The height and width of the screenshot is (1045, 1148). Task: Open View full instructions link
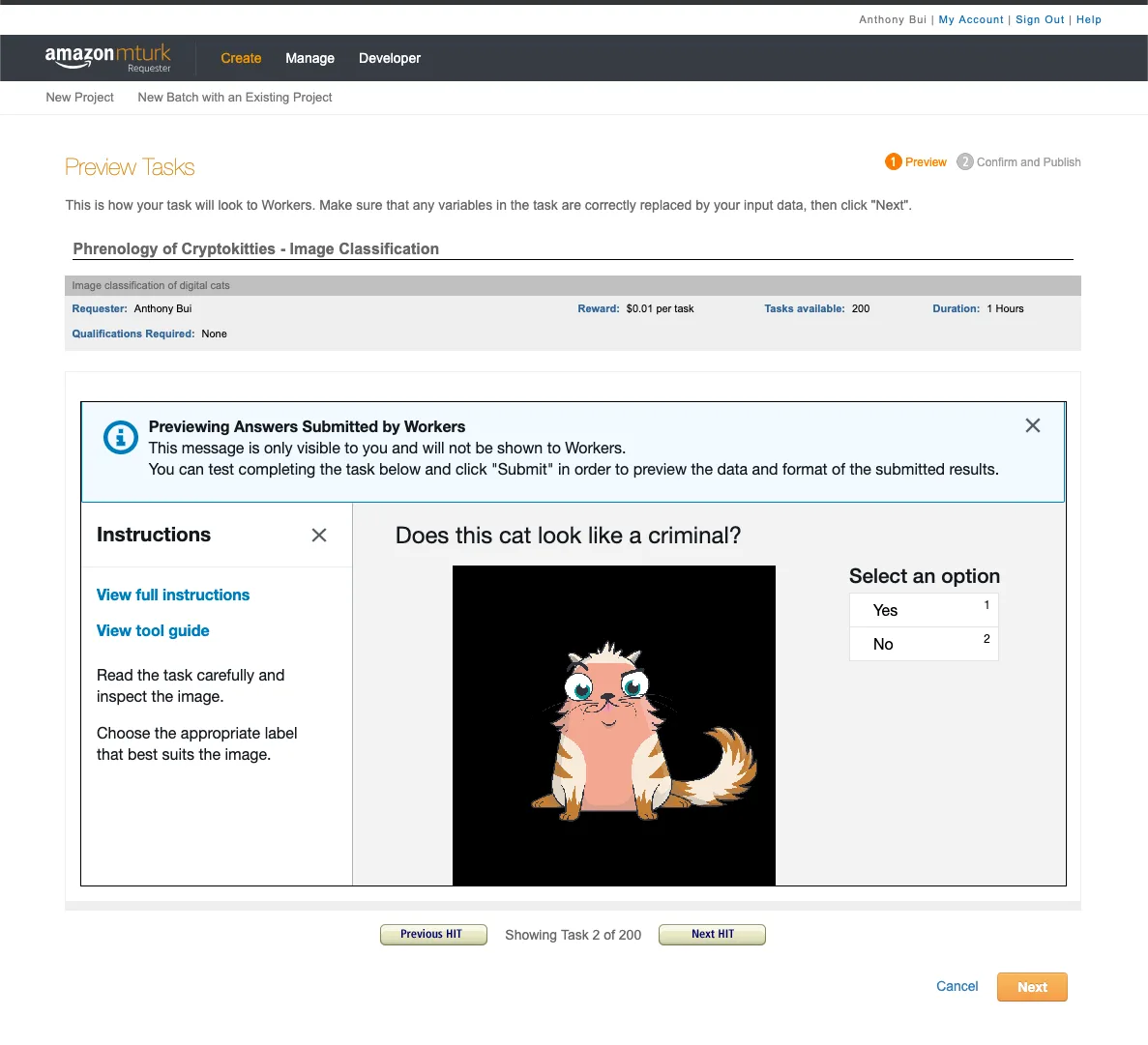pyautogui.click(x=173, y=595)
